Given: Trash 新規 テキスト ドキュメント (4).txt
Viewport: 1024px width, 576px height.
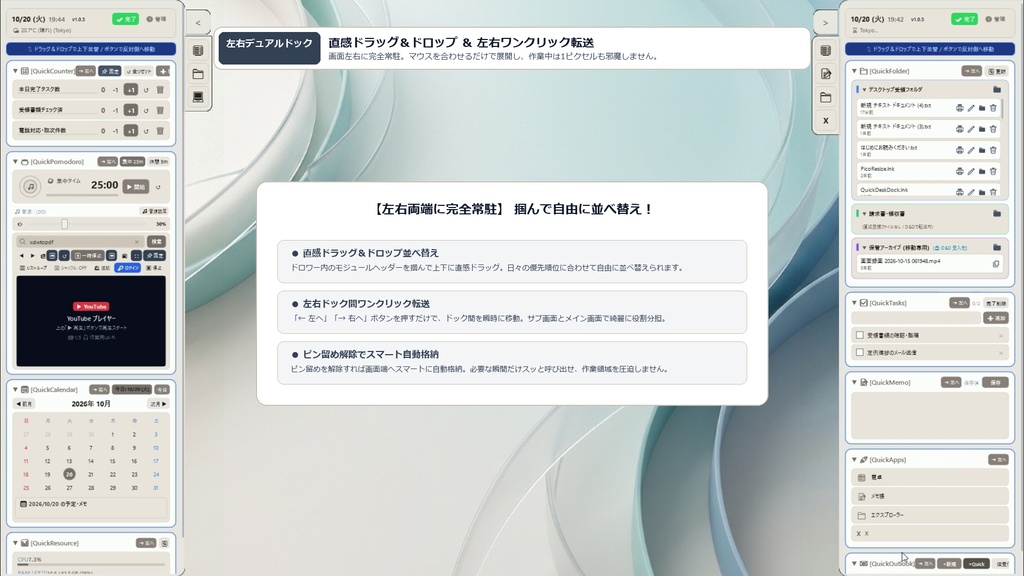Looking at the screenshot, I should point(993,108).
